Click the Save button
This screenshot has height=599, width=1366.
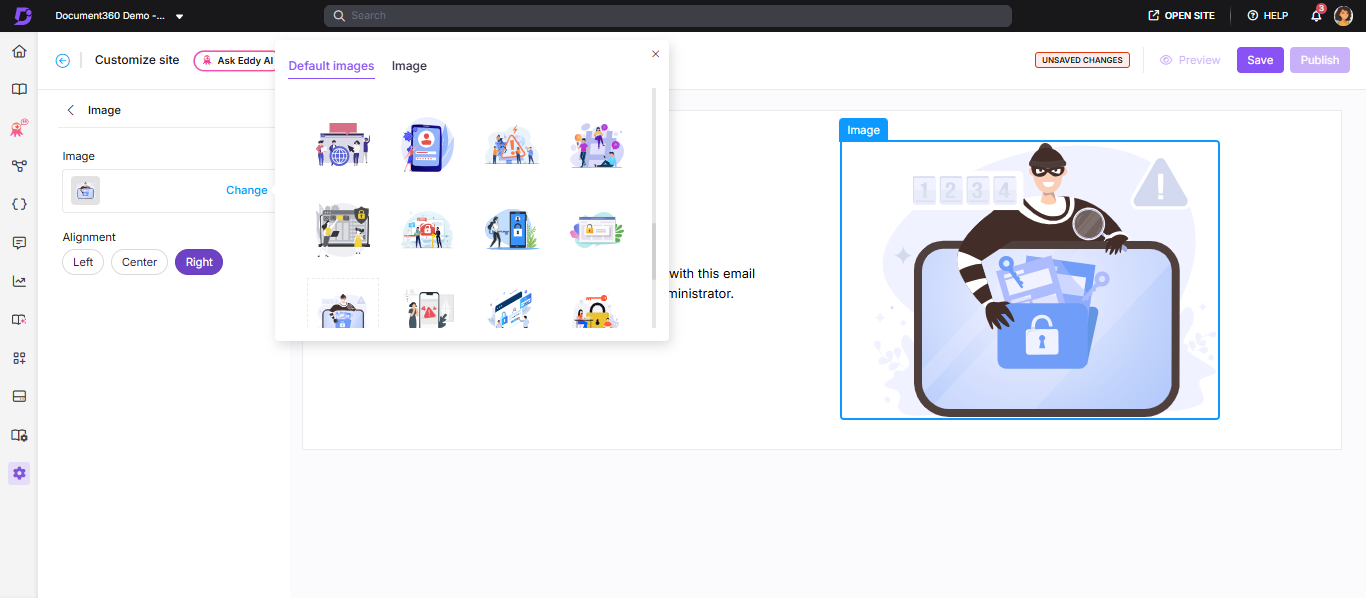pyautogui.click(x=1260, y=60)
